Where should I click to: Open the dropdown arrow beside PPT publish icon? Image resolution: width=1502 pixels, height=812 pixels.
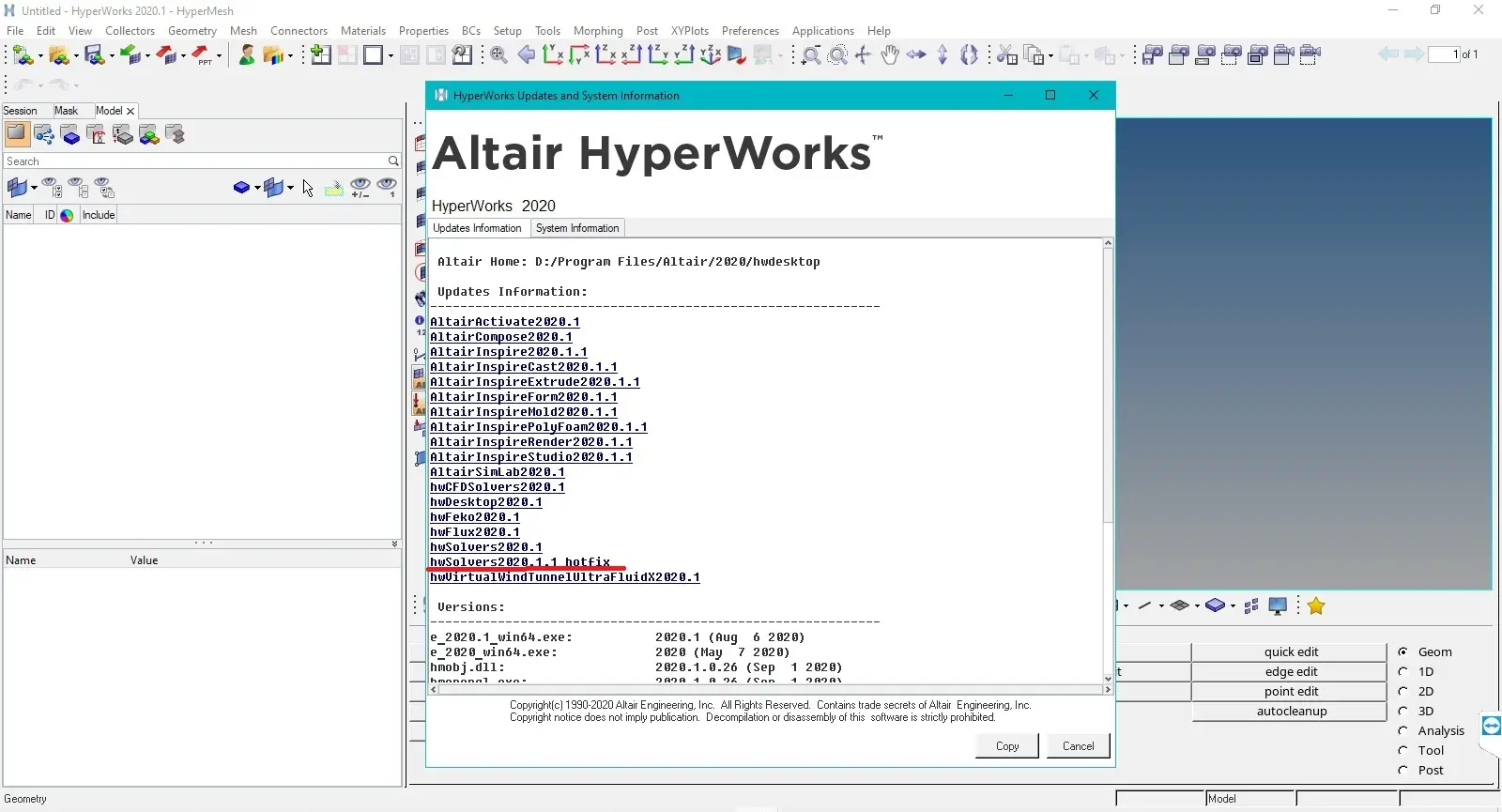220,56
